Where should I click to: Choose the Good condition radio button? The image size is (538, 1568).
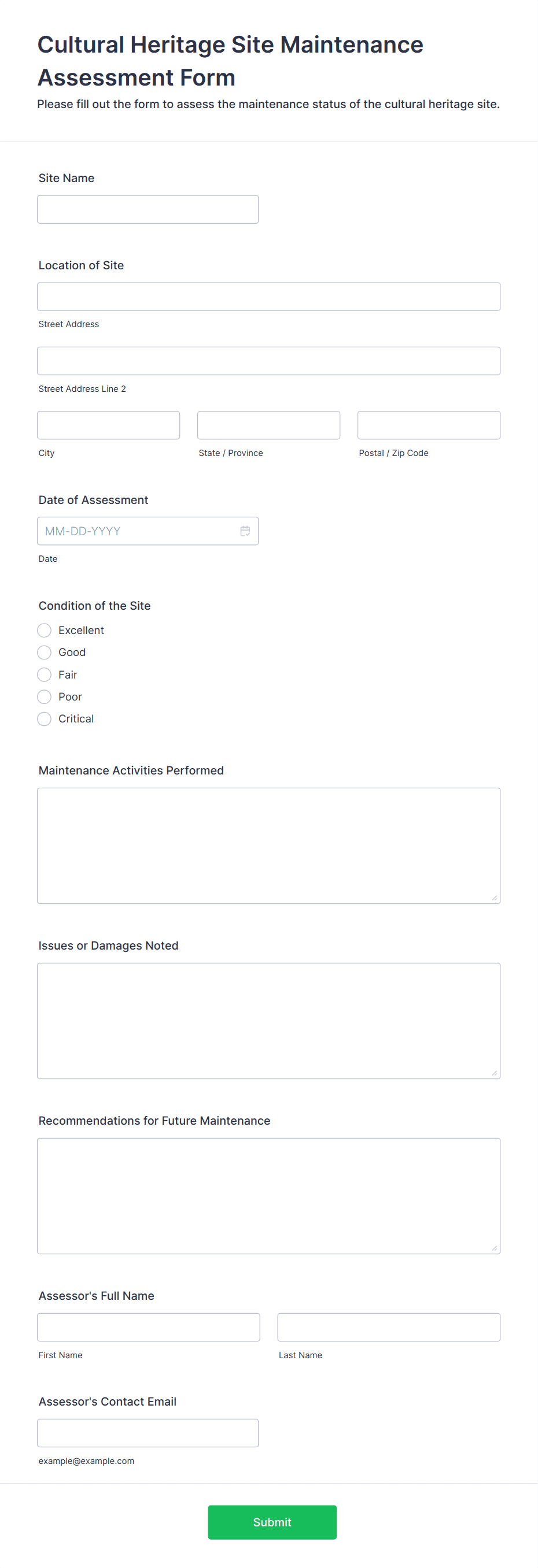coord(45,652)
